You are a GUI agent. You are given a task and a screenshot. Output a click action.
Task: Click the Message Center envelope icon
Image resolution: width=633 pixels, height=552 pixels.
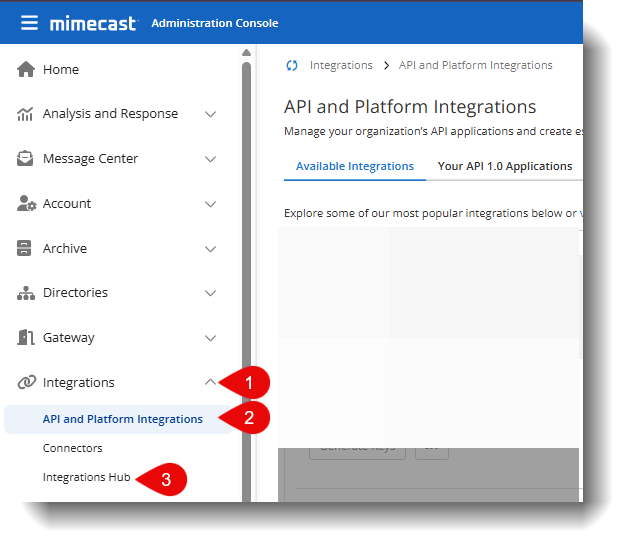(x=25, y=158)
